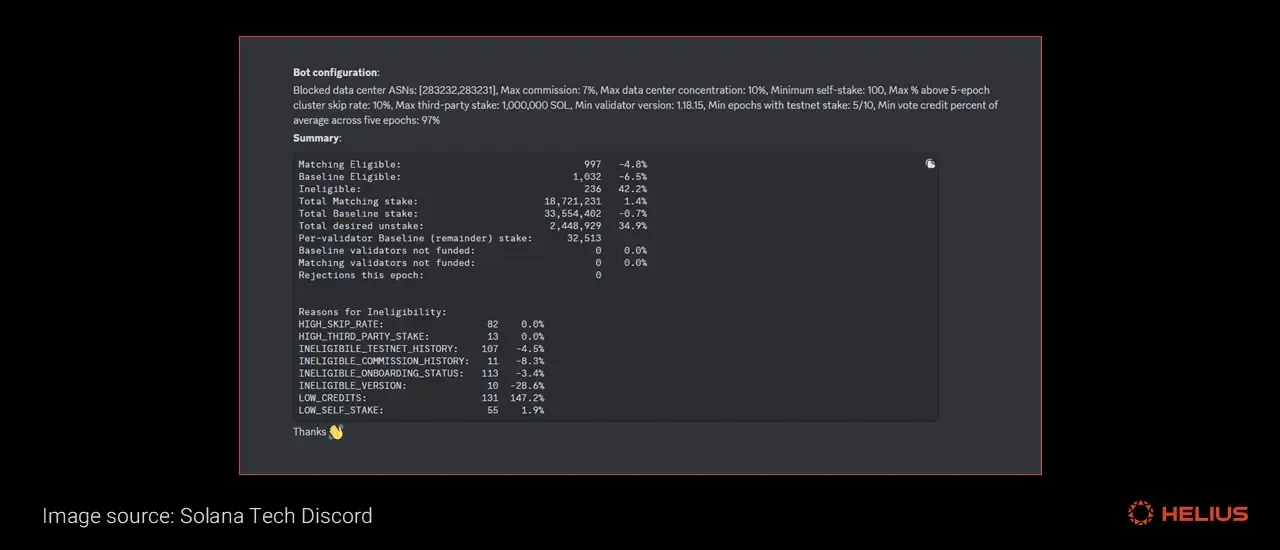The height and width of the screenshot is (550, 1280).
Task: Click the Baseline Eligible row
Action: pyautogui.click(x=472, y=177)
